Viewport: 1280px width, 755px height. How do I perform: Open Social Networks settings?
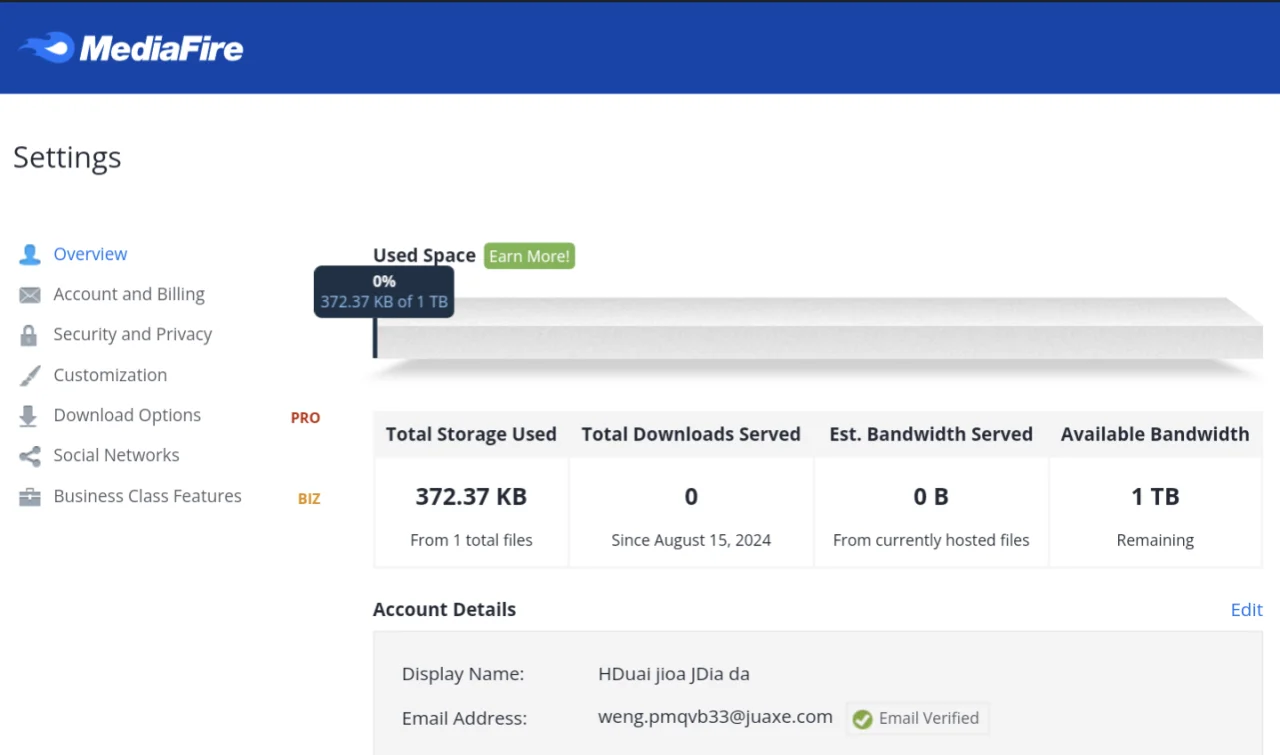116,455
